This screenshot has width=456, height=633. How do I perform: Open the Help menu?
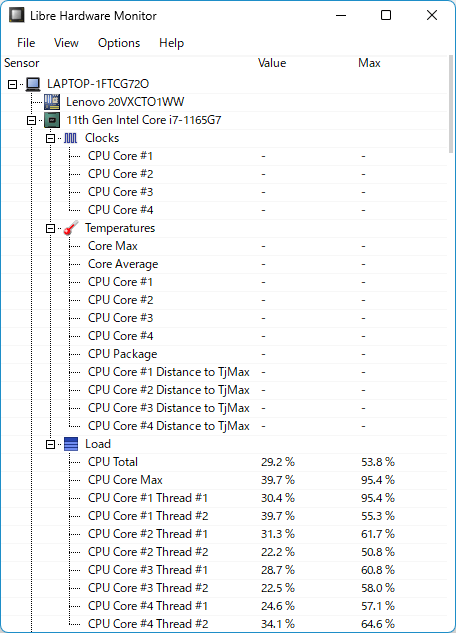coord(172,43)
